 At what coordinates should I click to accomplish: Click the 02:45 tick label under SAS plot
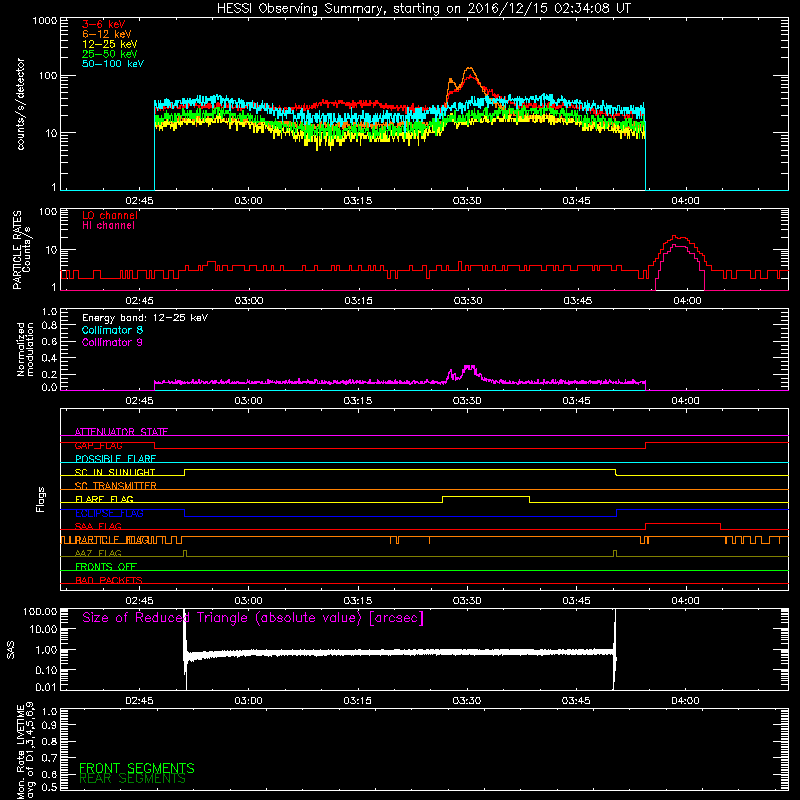139,701
